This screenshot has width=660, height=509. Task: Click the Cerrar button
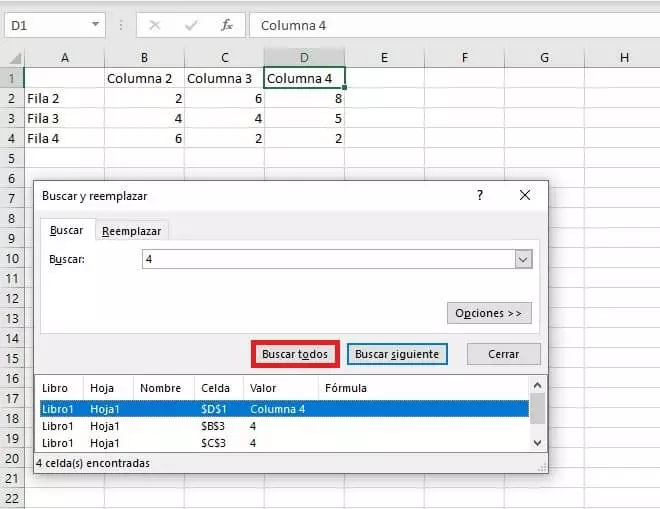[x=503, y=354]
